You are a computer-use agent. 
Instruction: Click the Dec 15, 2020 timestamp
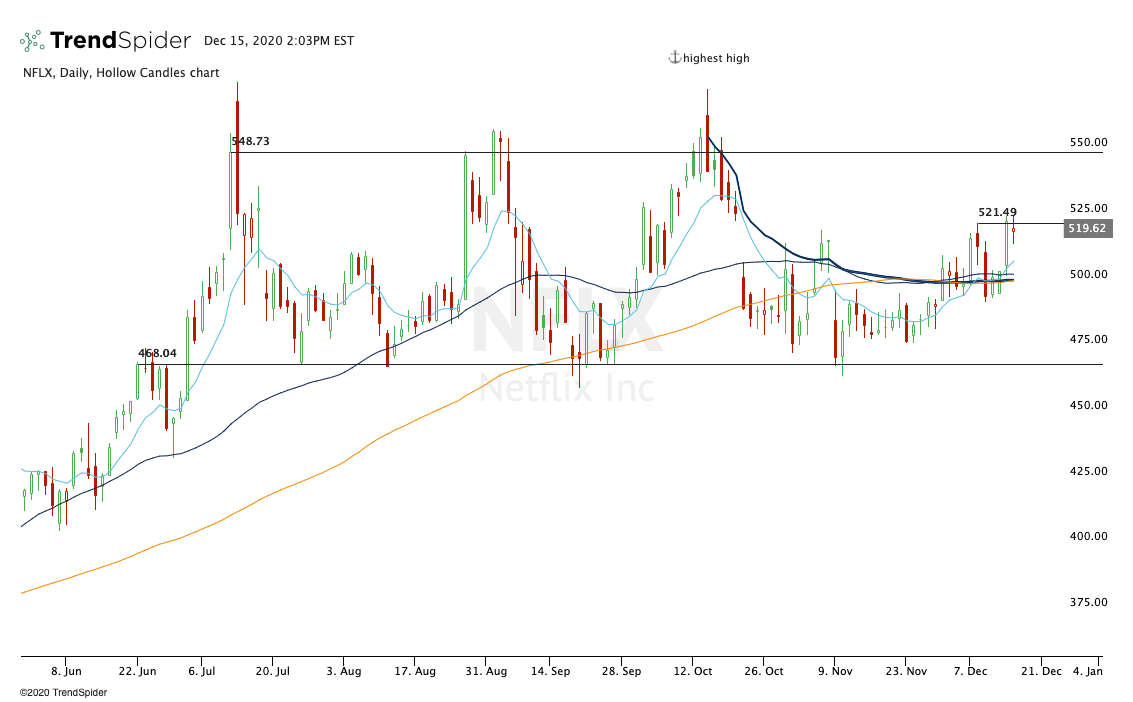tap(279, 42)
